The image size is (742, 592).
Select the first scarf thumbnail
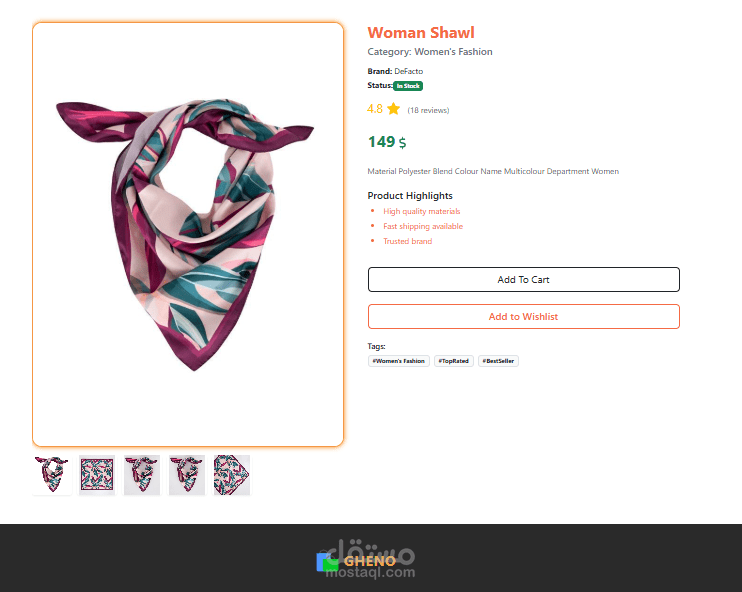(52, 475)
